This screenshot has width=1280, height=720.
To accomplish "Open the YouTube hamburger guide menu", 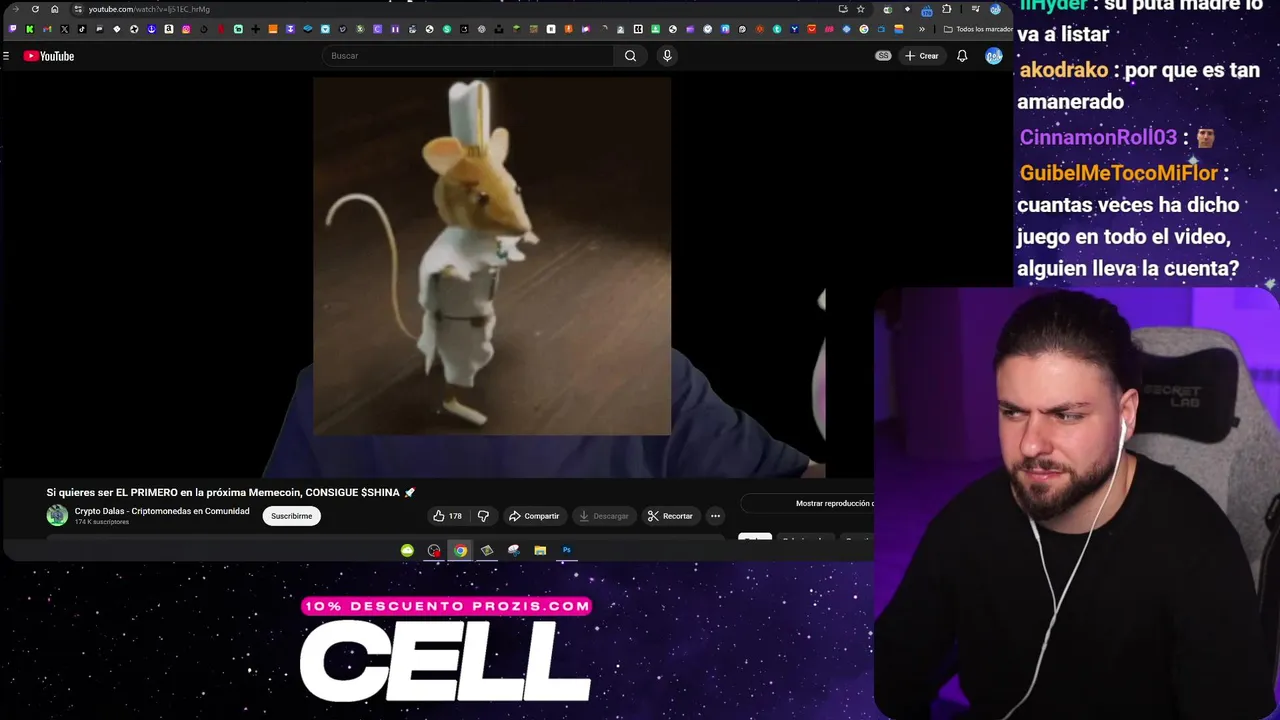I will 6,56.
